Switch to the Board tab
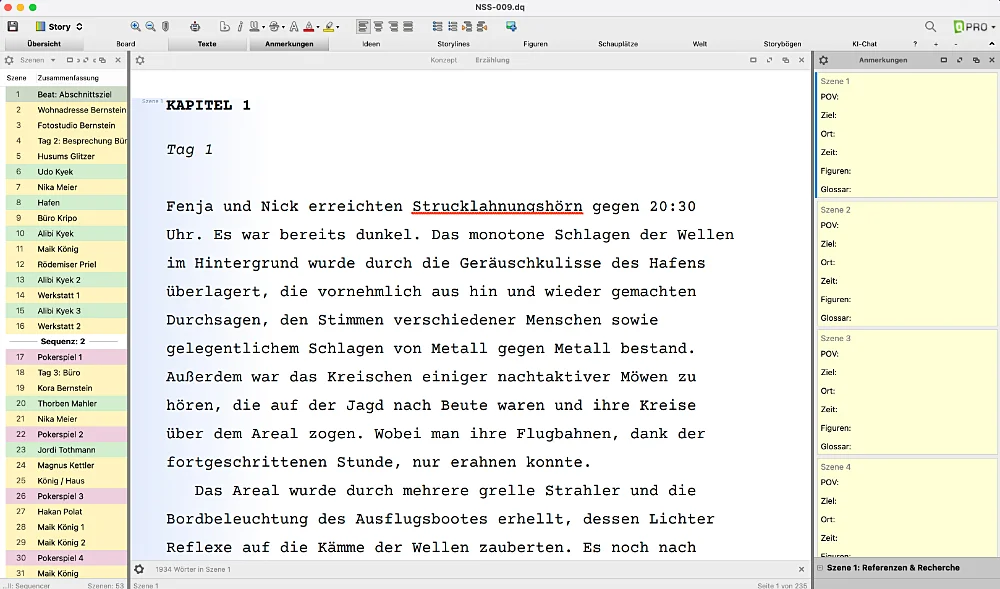This screenshot has width=1000, height=589. [x=126, y=44]
